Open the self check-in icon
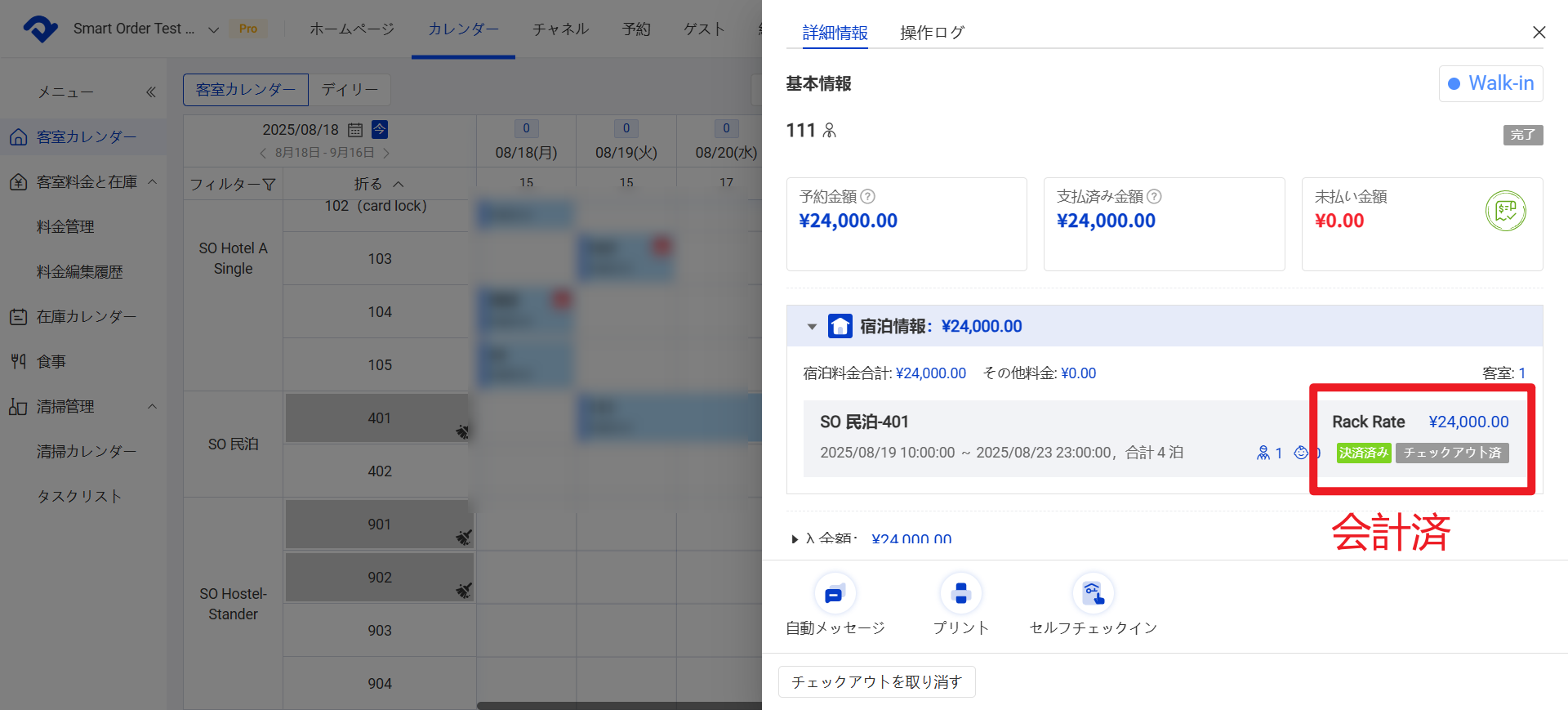1568x710 pixels. tap(1093, 594)
